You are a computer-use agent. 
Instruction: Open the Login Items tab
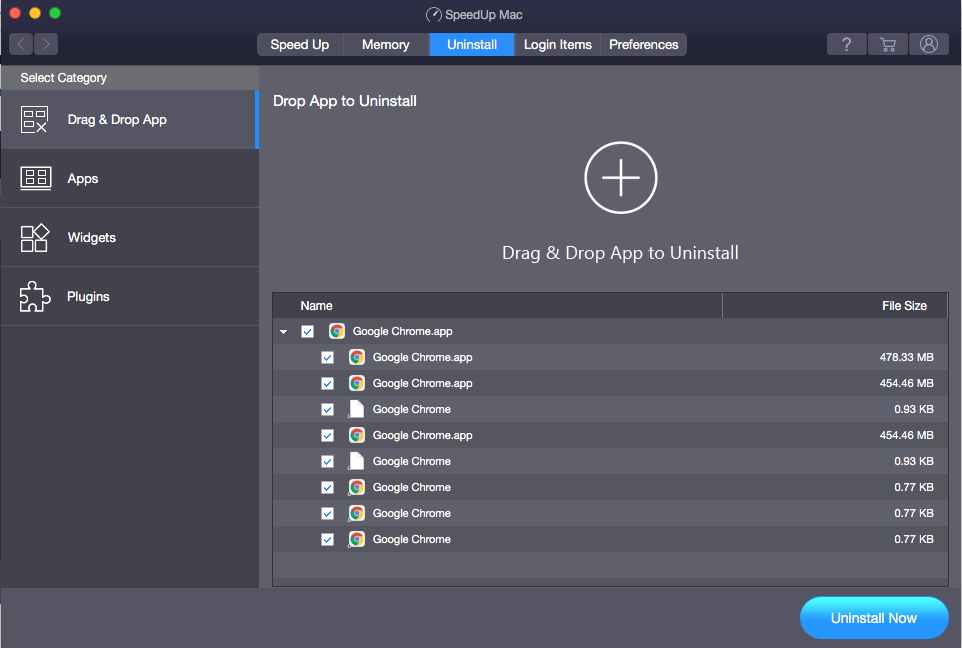[x=558, y=44]
